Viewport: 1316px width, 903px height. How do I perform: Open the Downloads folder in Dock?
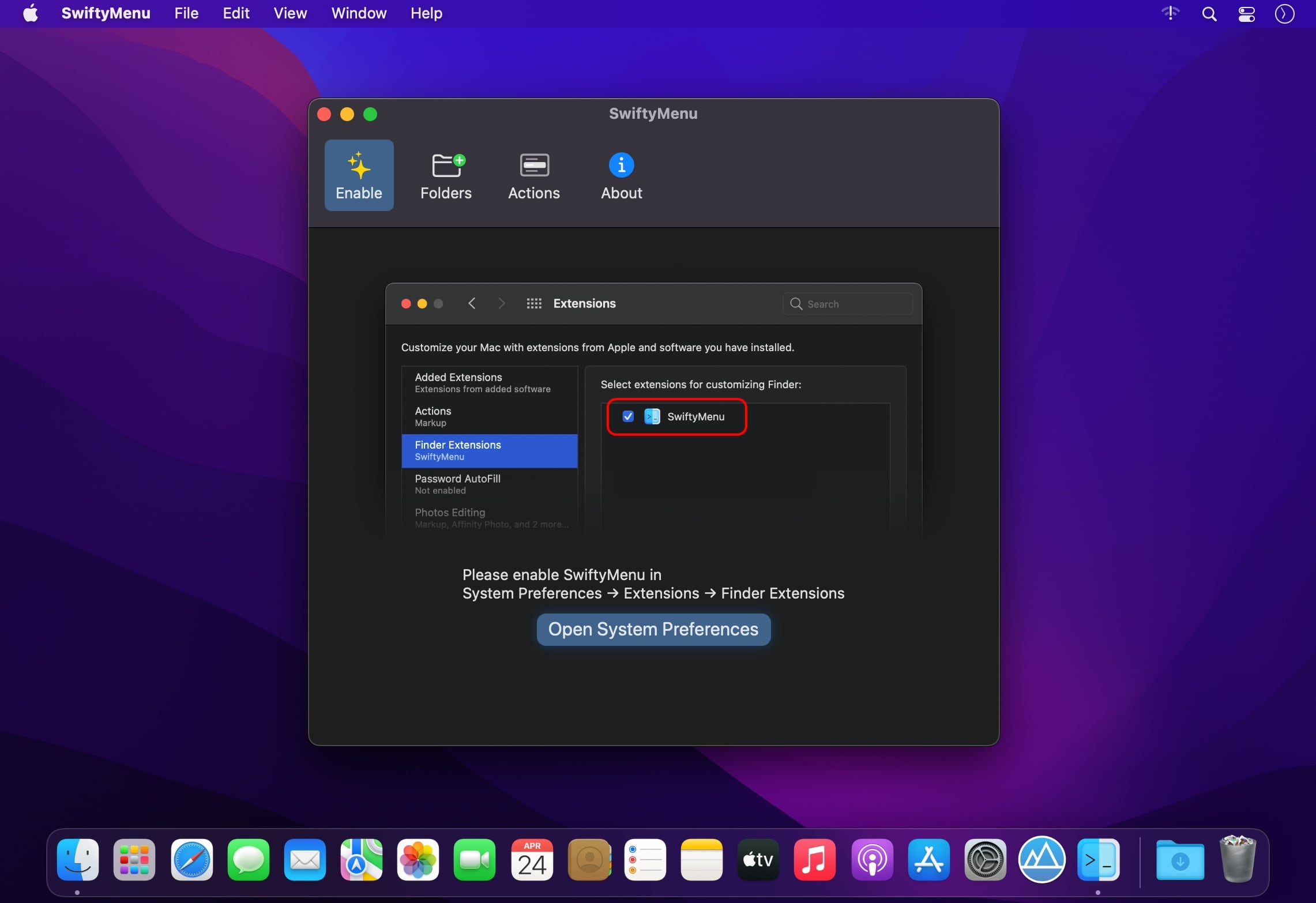tap(1180, 860)
